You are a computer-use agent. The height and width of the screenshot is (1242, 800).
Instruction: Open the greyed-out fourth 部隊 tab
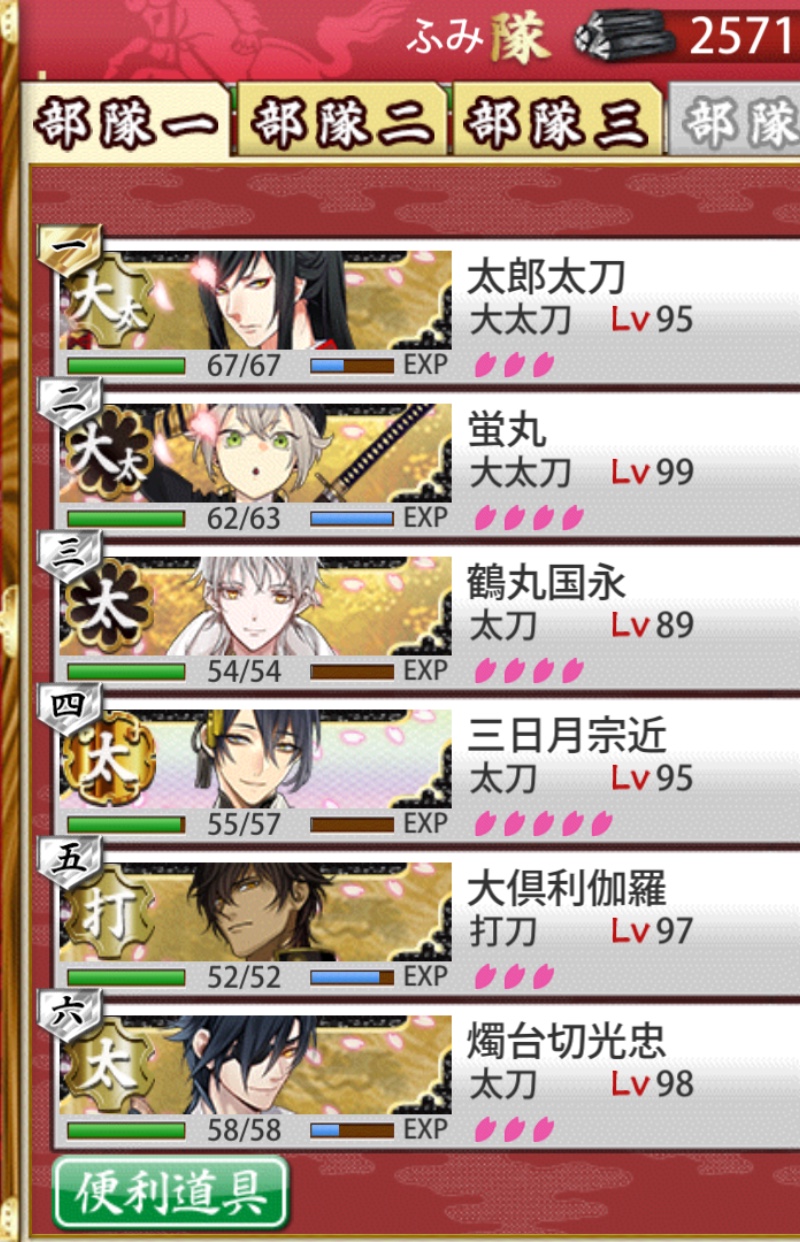coord(735,121)
